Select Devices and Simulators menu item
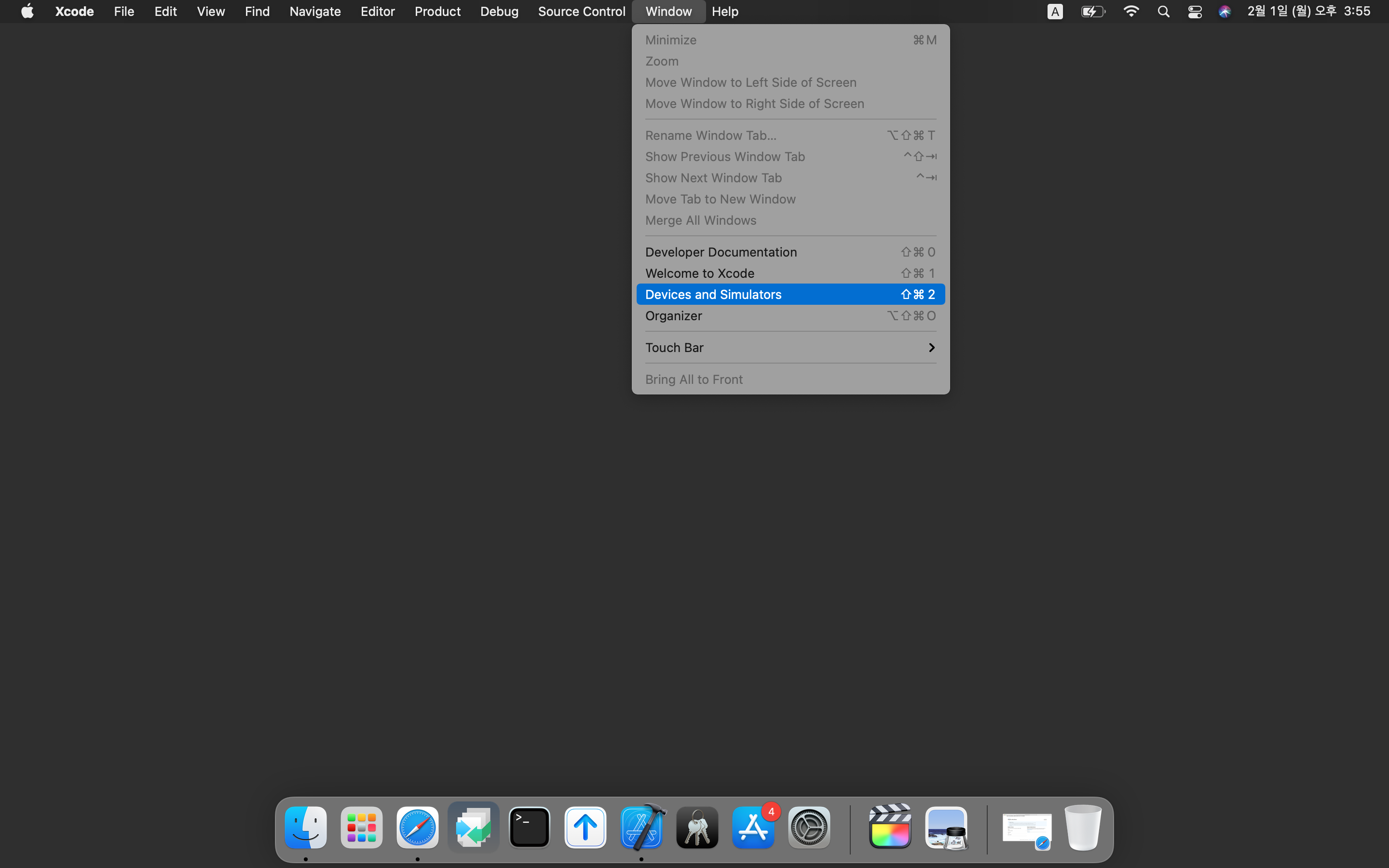The height and width of the screenshot is (868, 1389). (x=790, y=295)
